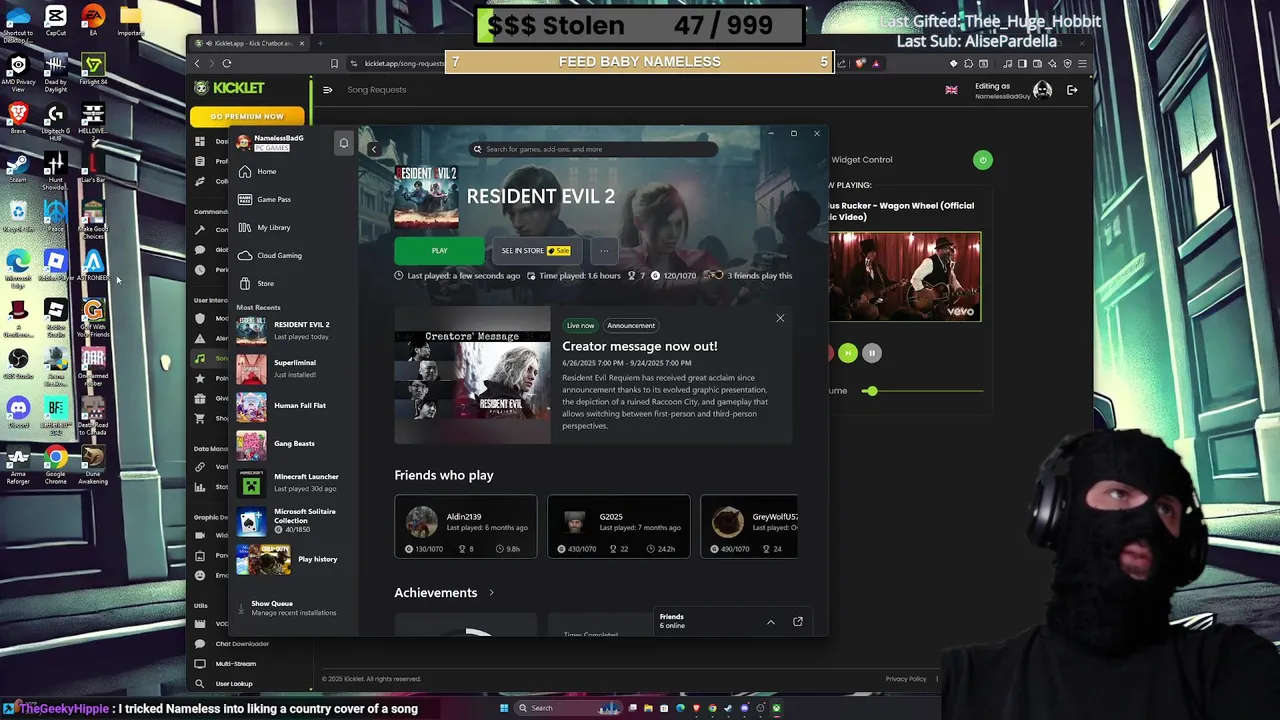Click GO PREMIUM NOW in Kicklet
Viewport: 1280px width, 720px height.
click(x=247, y=117)
